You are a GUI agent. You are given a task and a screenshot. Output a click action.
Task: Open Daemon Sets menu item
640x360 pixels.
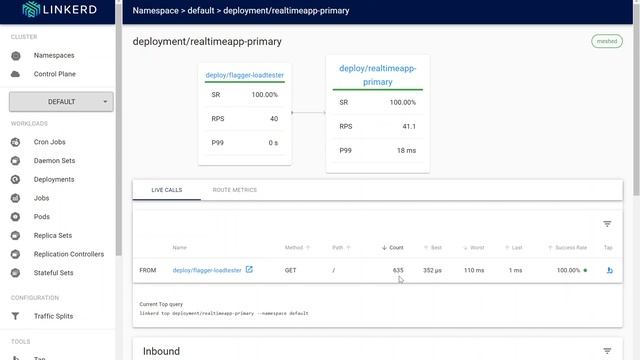coord(54,161)
